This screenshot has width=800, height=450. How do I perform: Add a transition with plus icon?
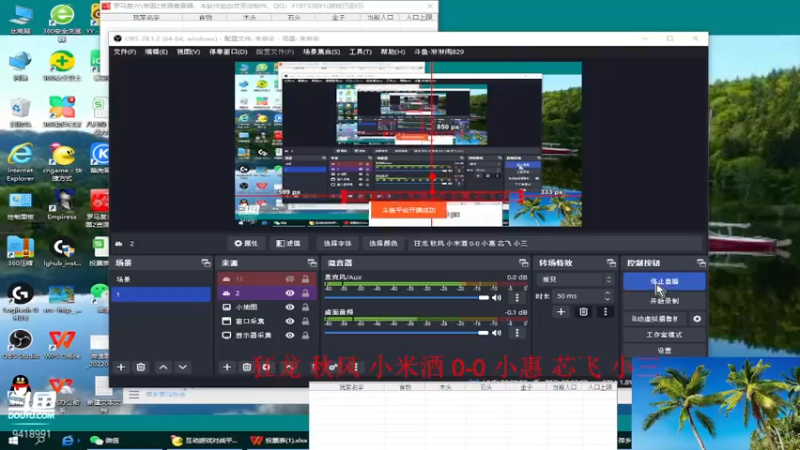[561, 312]
